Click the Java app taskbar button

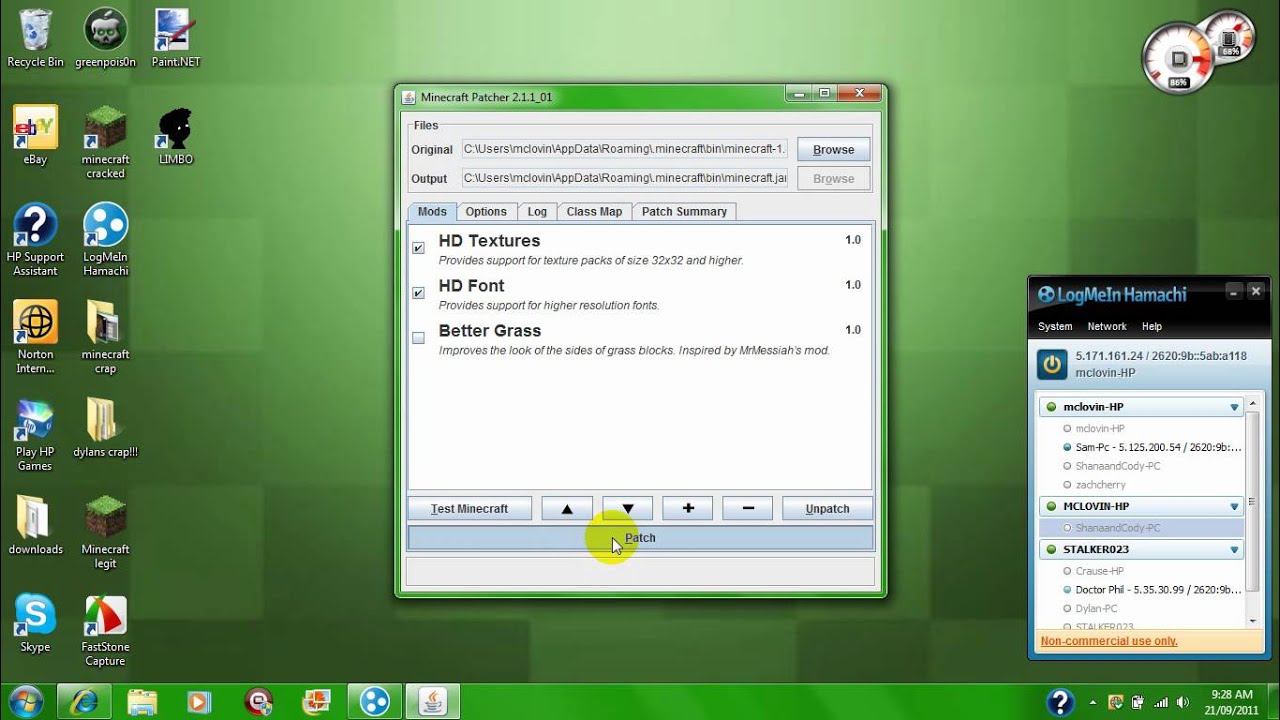[x=434, y=701]
